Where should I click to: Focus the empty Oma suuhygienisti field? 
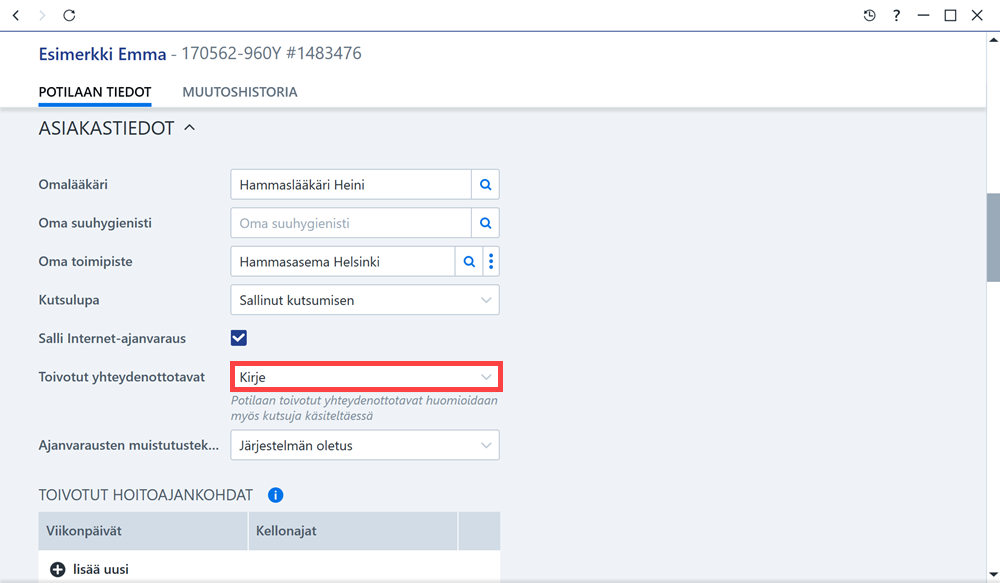(x=351, y=223)
